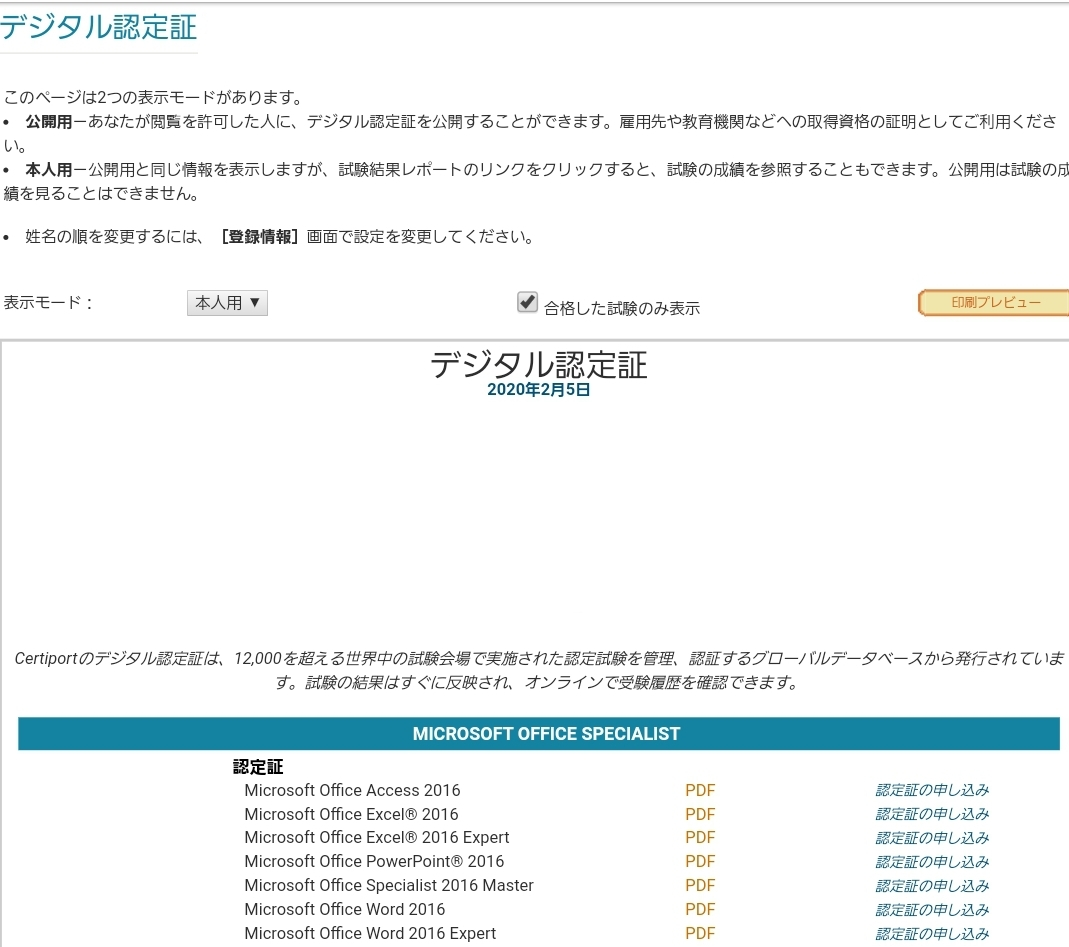1069x947 pixels.
Task: Open the 表示モード dropdown showing 本人用
Action: tap(227, 303)
